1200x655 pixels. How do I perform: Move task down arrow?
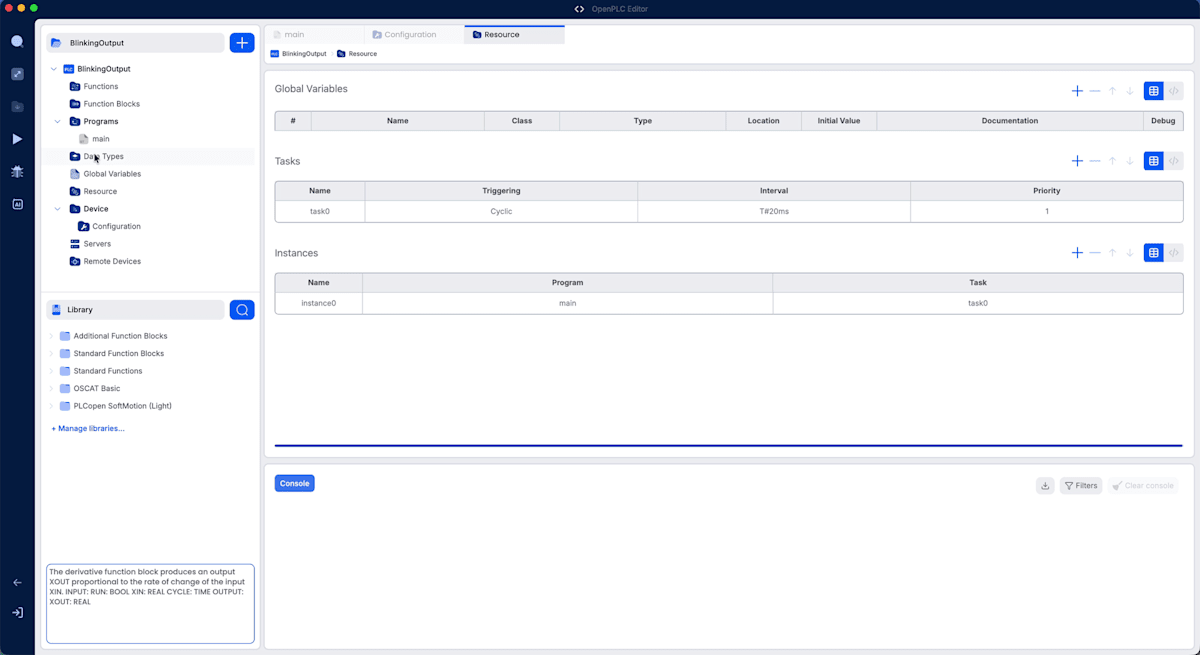[1130, 161]
